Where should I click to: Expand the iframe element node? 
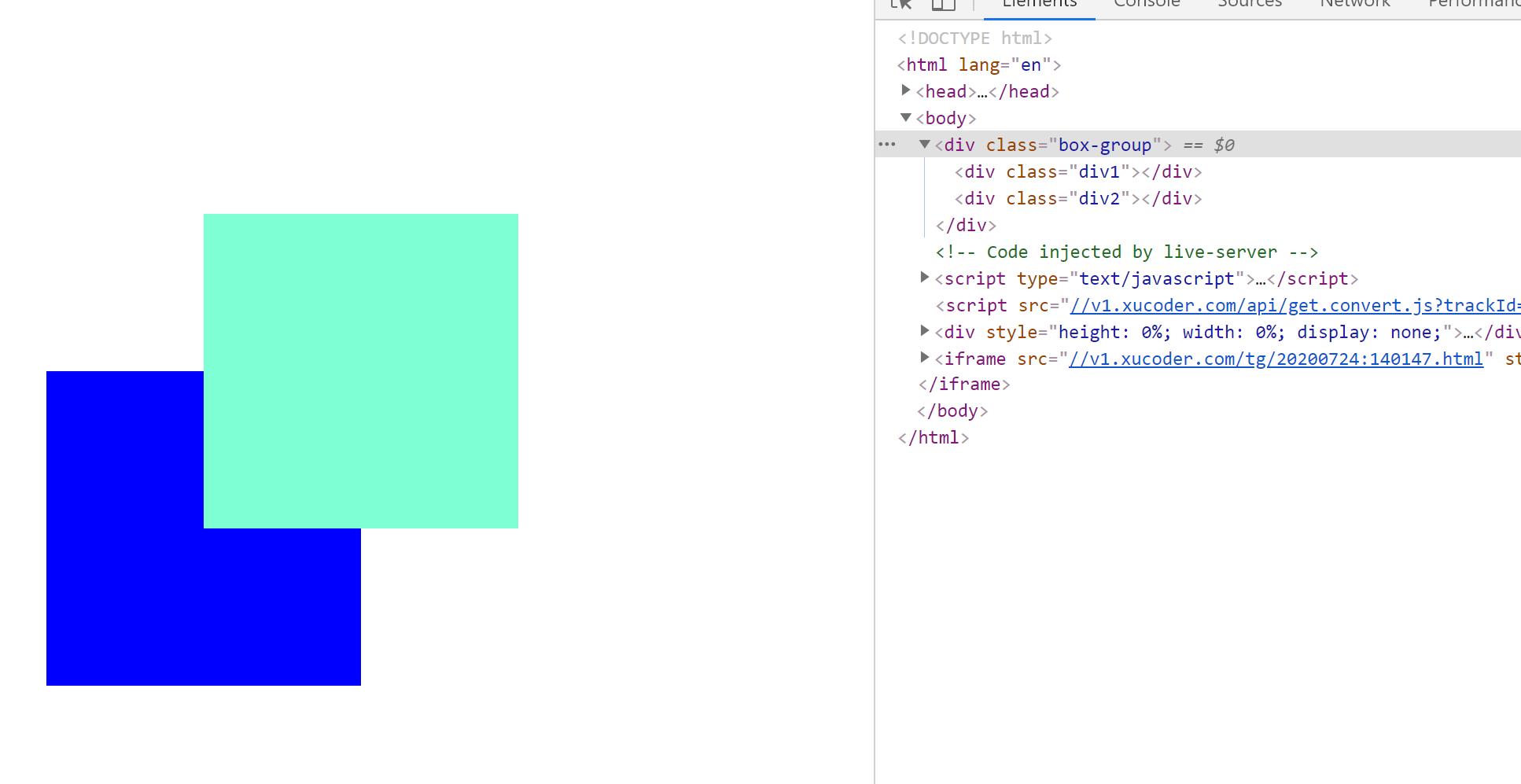[925, 358]
